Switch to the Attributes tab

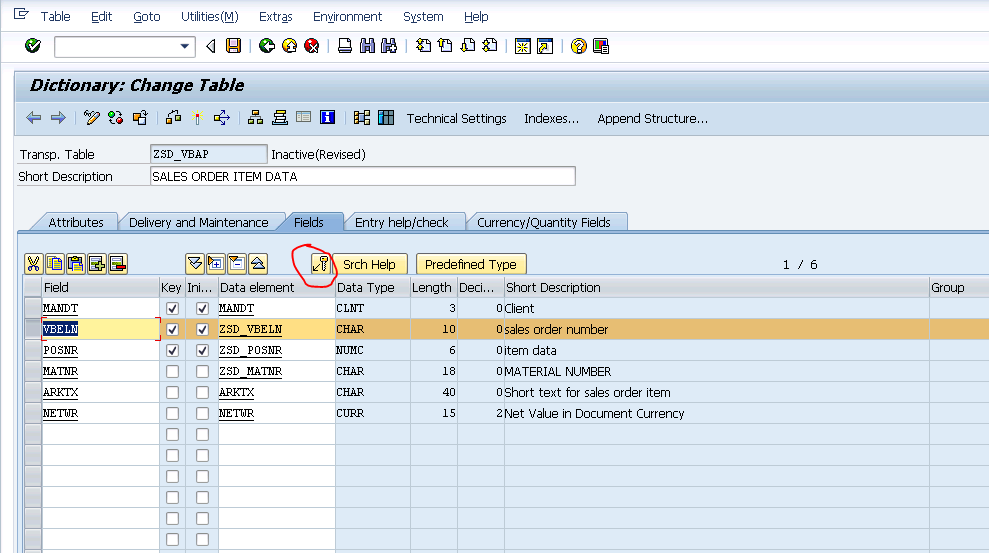76,222
